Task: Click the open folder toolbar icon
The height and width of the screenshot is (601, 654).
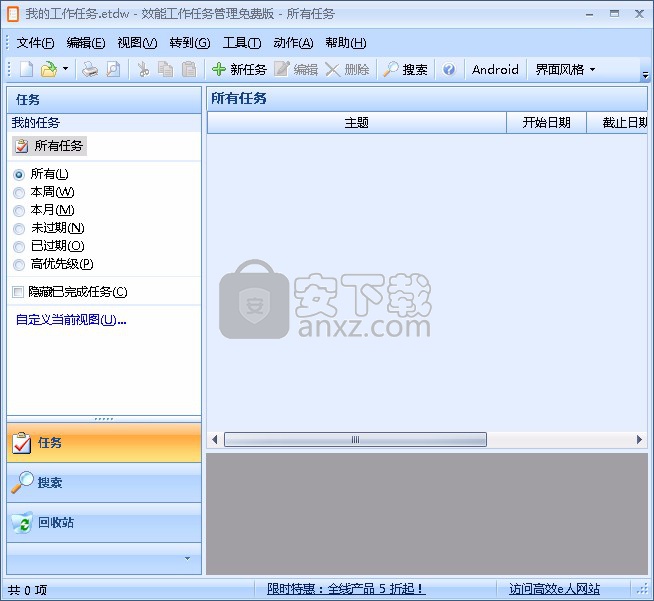Action: 48,69
